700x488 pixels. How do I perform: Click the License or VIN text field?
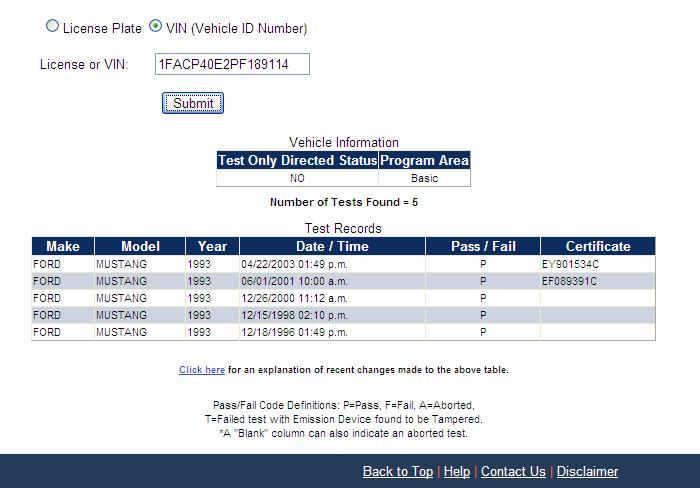click(232, 65)
